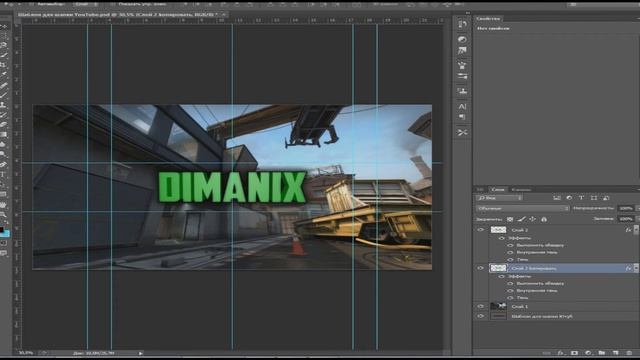Toggle stroke effect eye under Слой 2

point(510,245)
